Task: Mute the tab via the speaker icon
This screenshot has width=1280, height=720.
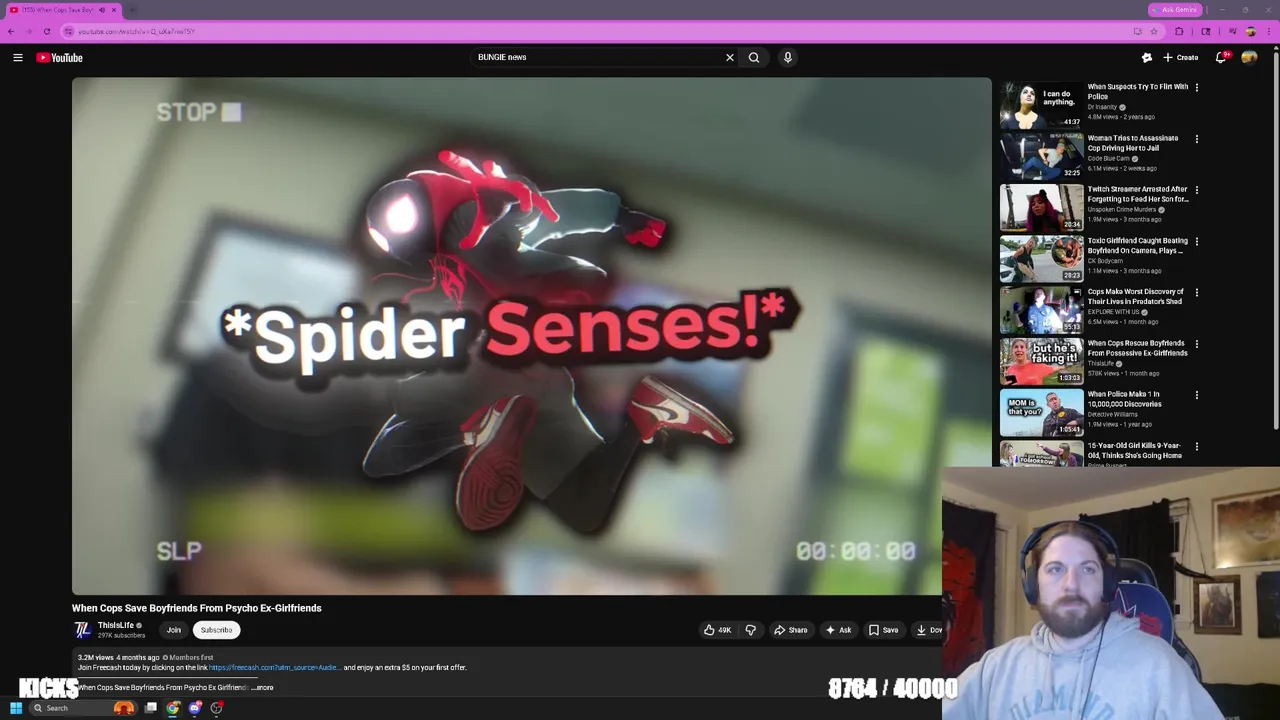Action: click(x=102, y=10)
